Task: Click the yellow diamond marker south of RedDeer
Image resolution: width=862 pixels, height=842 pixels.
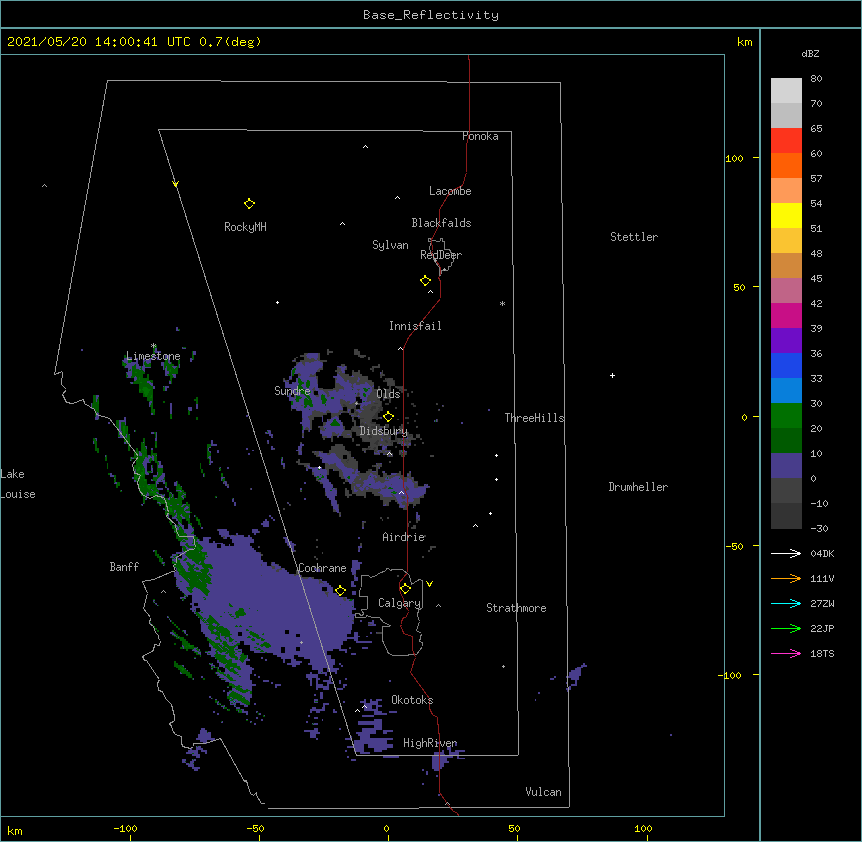Action: point(425,281)
